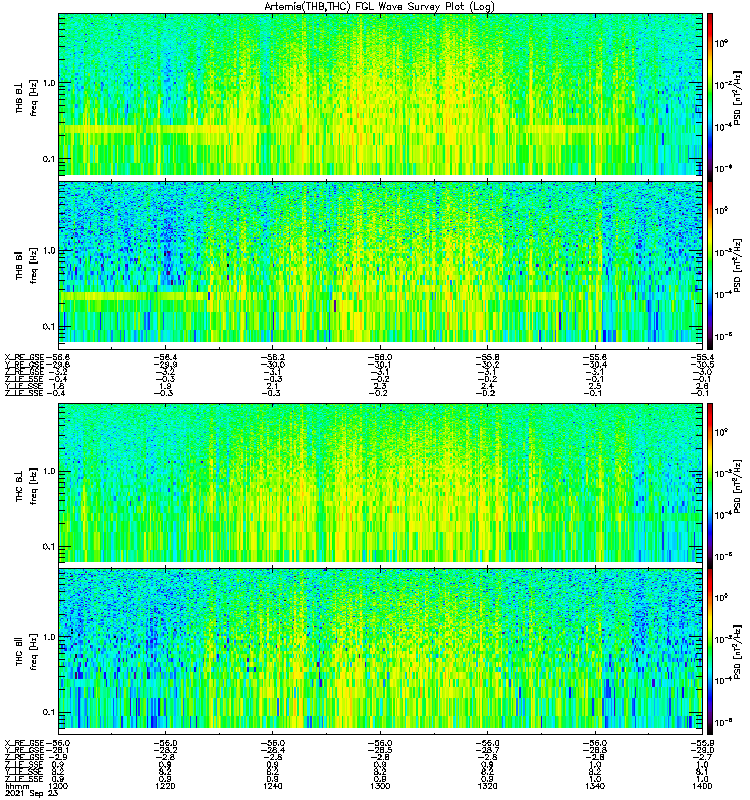Click the date label '2021 Sep 23'
The image size is (750, 800).
pyautogui.click(x=31, y=794)
